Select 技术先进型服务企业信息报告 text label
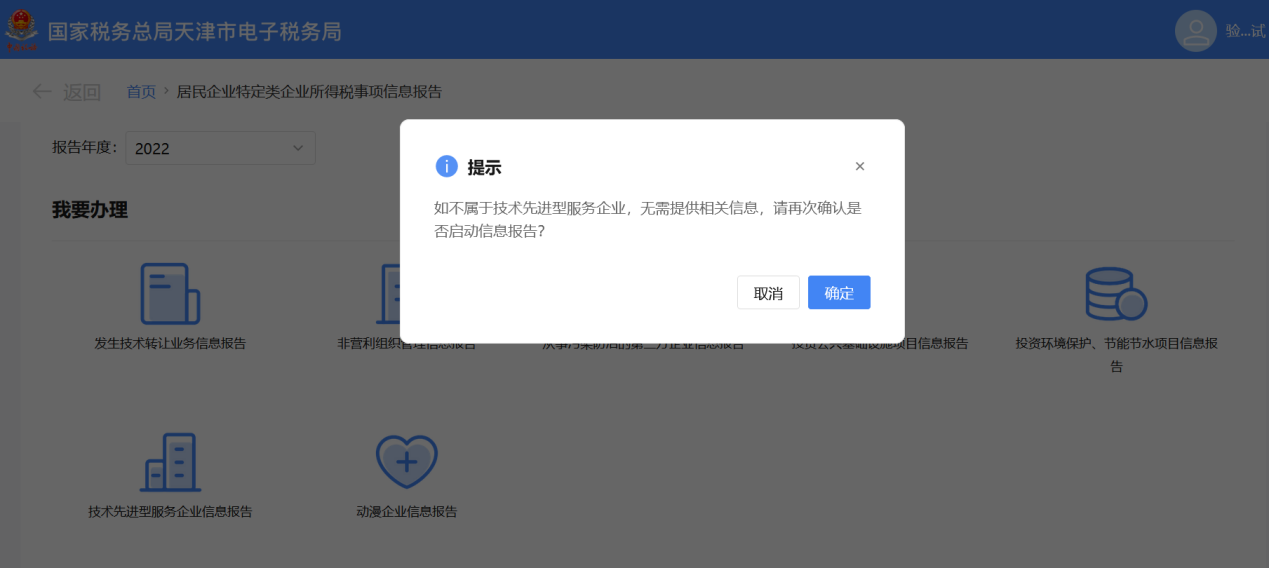This screenshot has width=1269, height=568. [170, 511]
